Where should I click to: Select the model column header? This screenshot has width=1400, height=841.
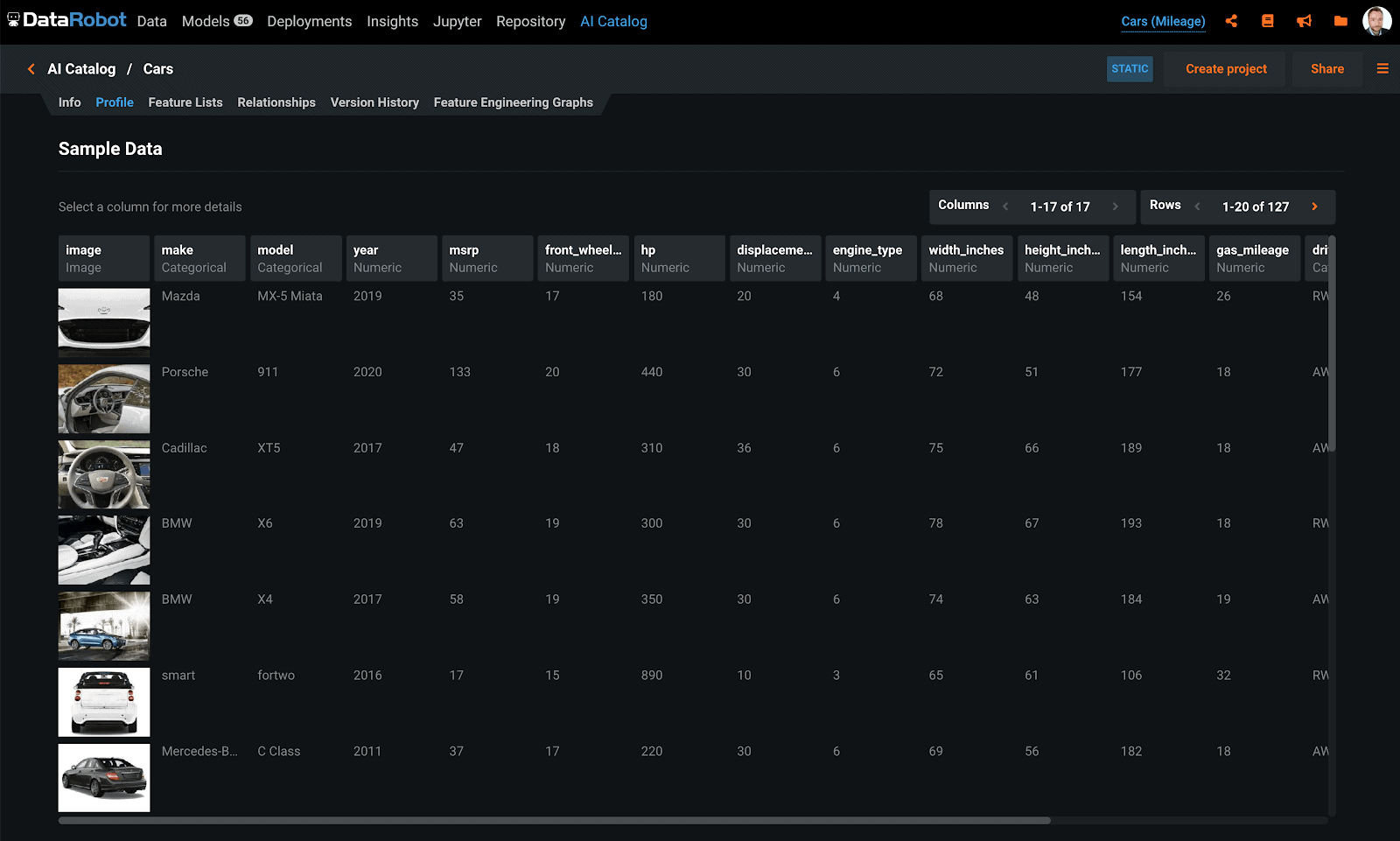(x=296, y=258)
